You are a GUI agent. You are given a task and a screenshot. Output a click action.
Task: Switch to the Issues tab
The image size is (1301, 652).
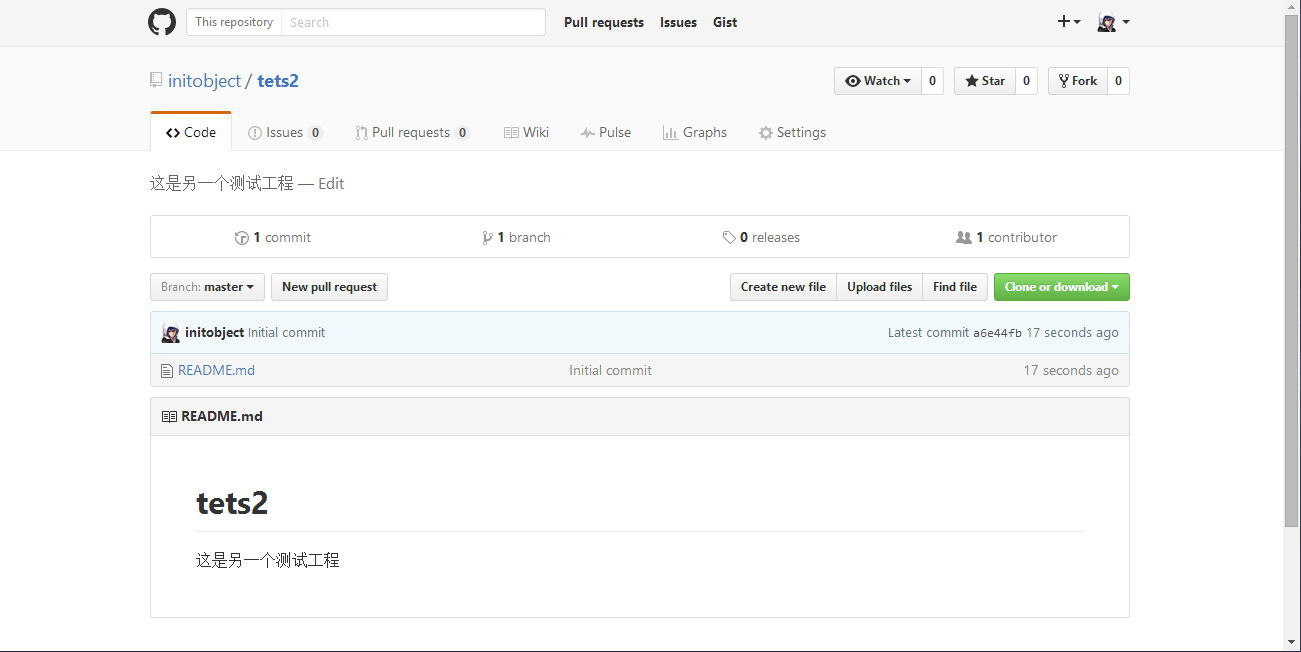coord(285,132)
